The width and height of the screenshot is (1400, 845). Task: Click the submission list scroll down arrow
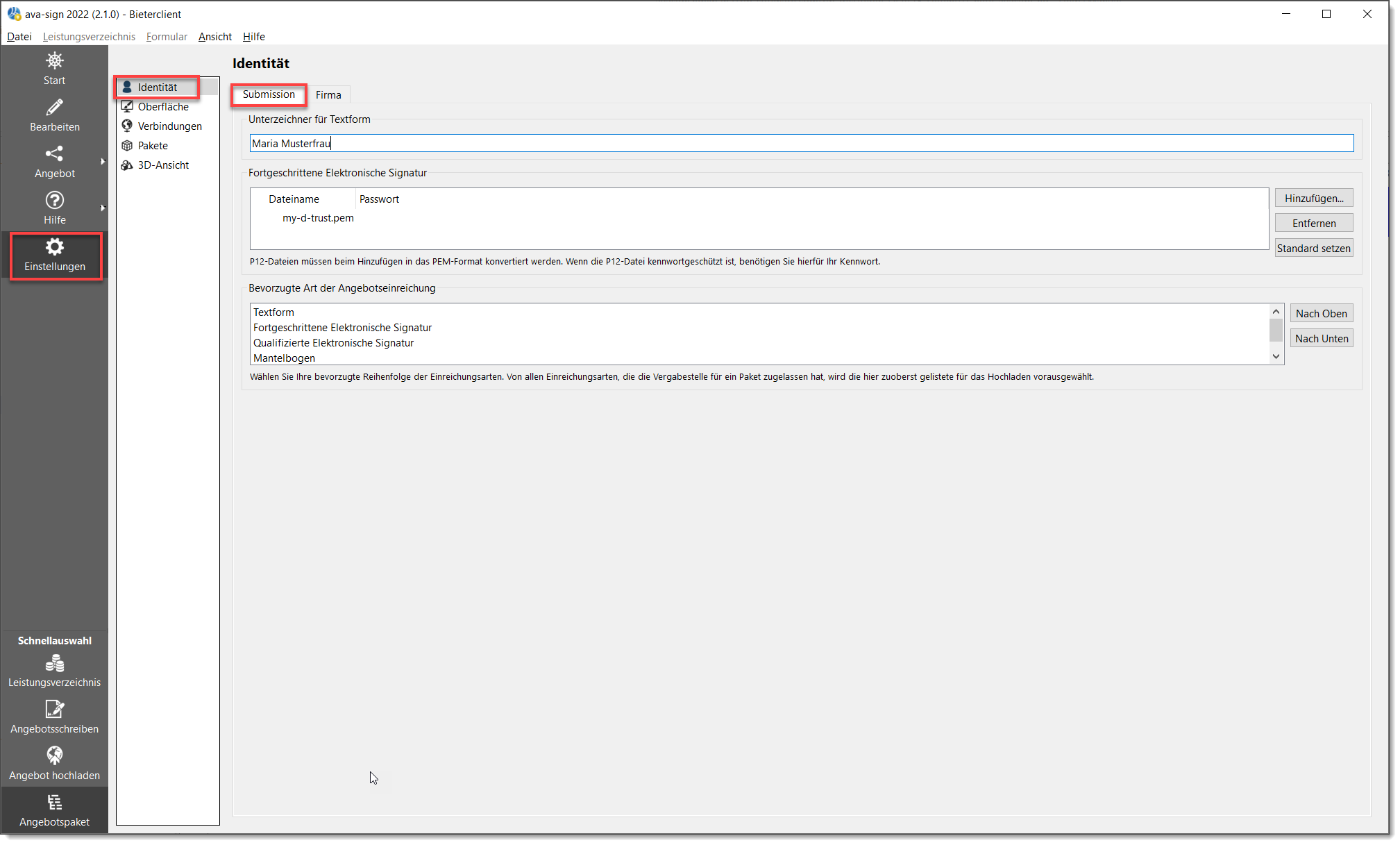(1276, 357)
